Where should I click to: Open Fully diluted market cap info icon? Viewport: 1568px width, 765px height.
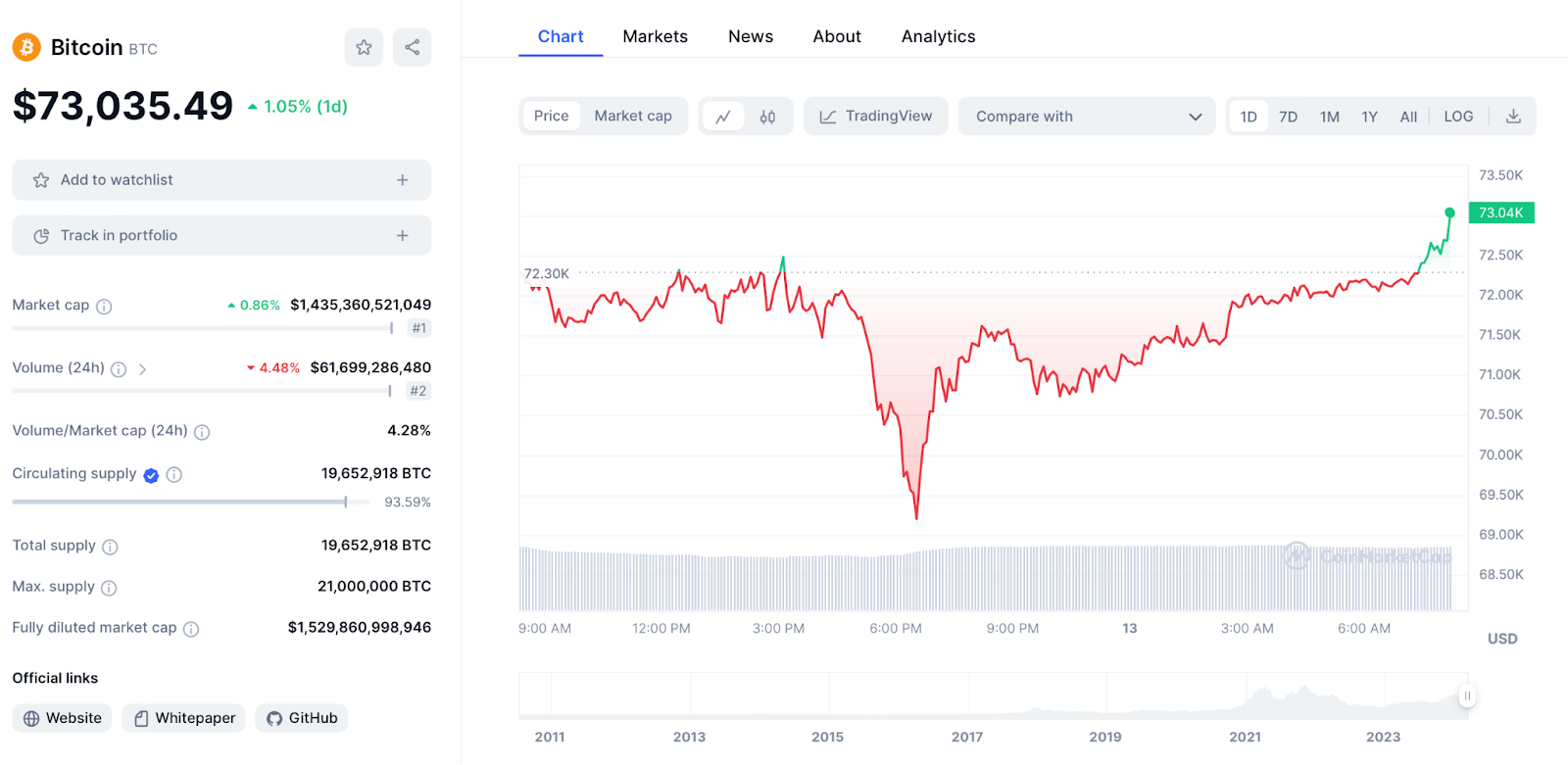pos(191,629)
